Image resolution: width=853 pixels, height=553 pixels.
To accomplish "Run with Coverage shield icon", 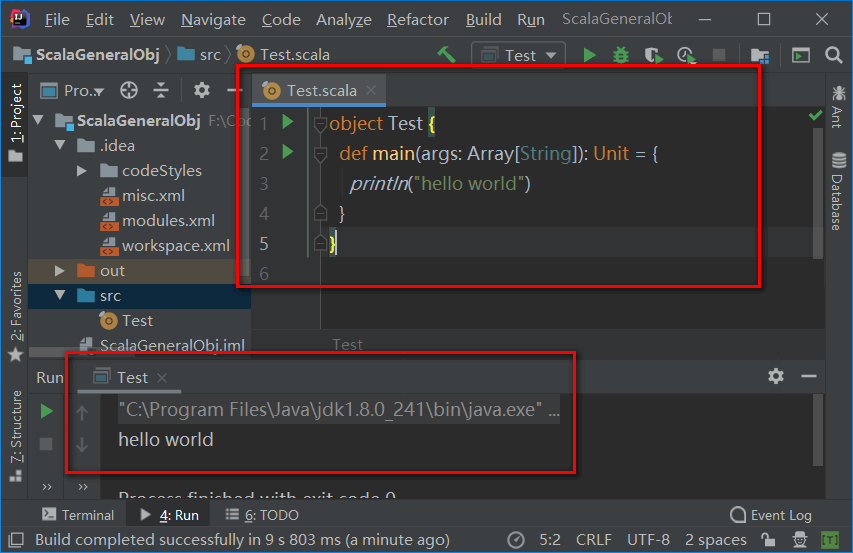I will 653,55.
